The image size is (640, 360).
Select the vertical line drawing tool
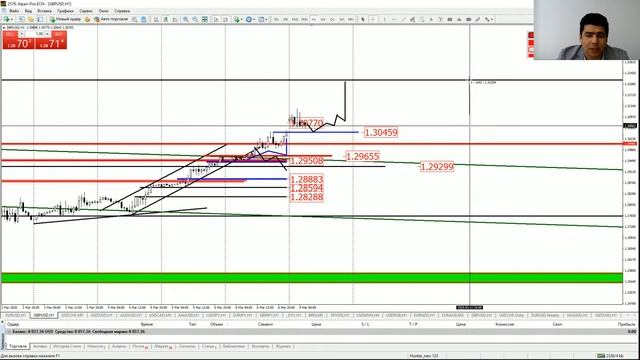point(384,19)
